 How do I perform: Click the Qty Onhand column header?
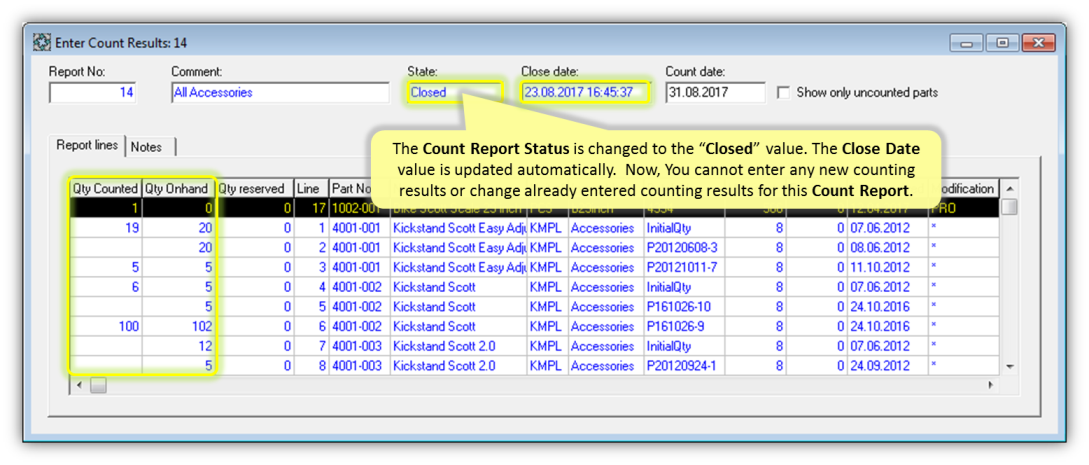[x=178, y=188]
